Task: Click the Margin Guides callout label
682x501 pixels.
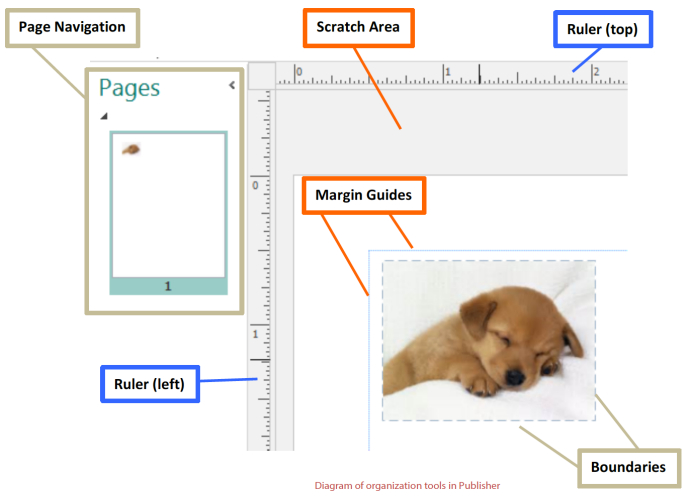Action: 364,196
